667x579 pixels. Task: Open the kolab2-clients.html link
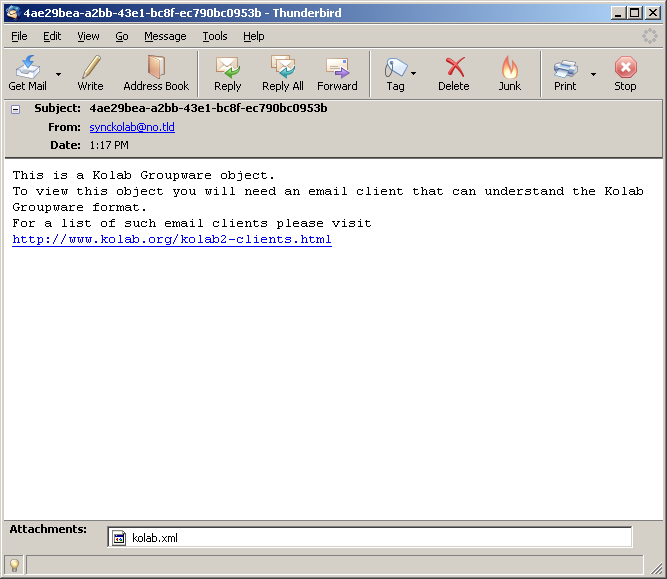tap(172, 240)
